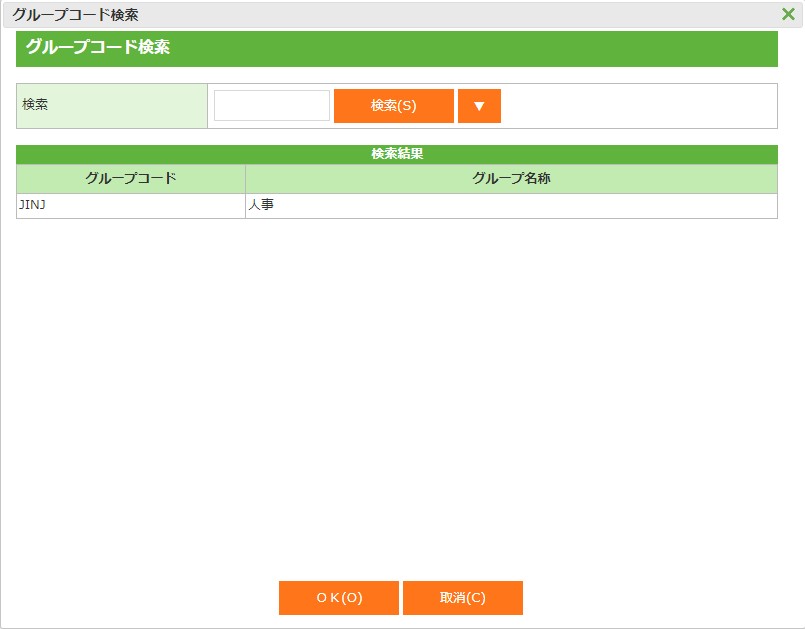
Task: Click the 検索 text input field
Action: [x=272, y=106]
